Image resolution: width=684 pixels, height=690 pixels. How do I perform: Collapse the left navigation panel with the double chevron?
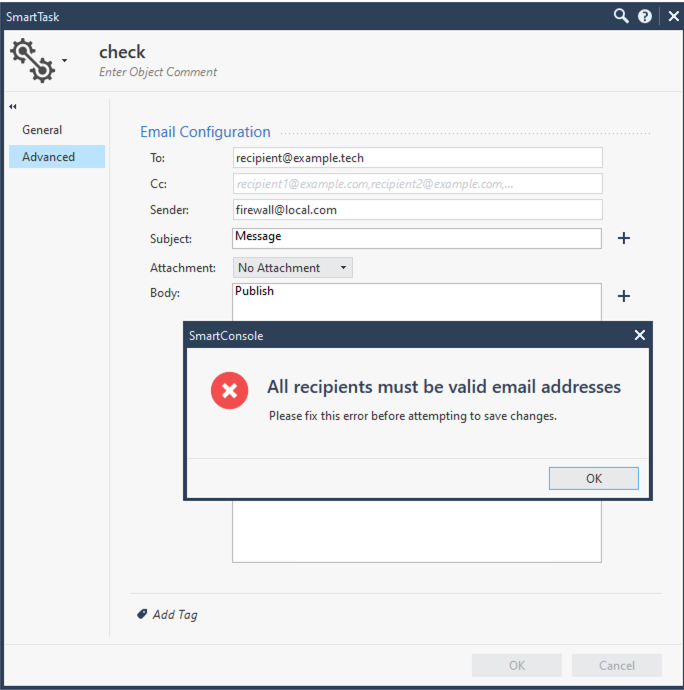(14, 106)
